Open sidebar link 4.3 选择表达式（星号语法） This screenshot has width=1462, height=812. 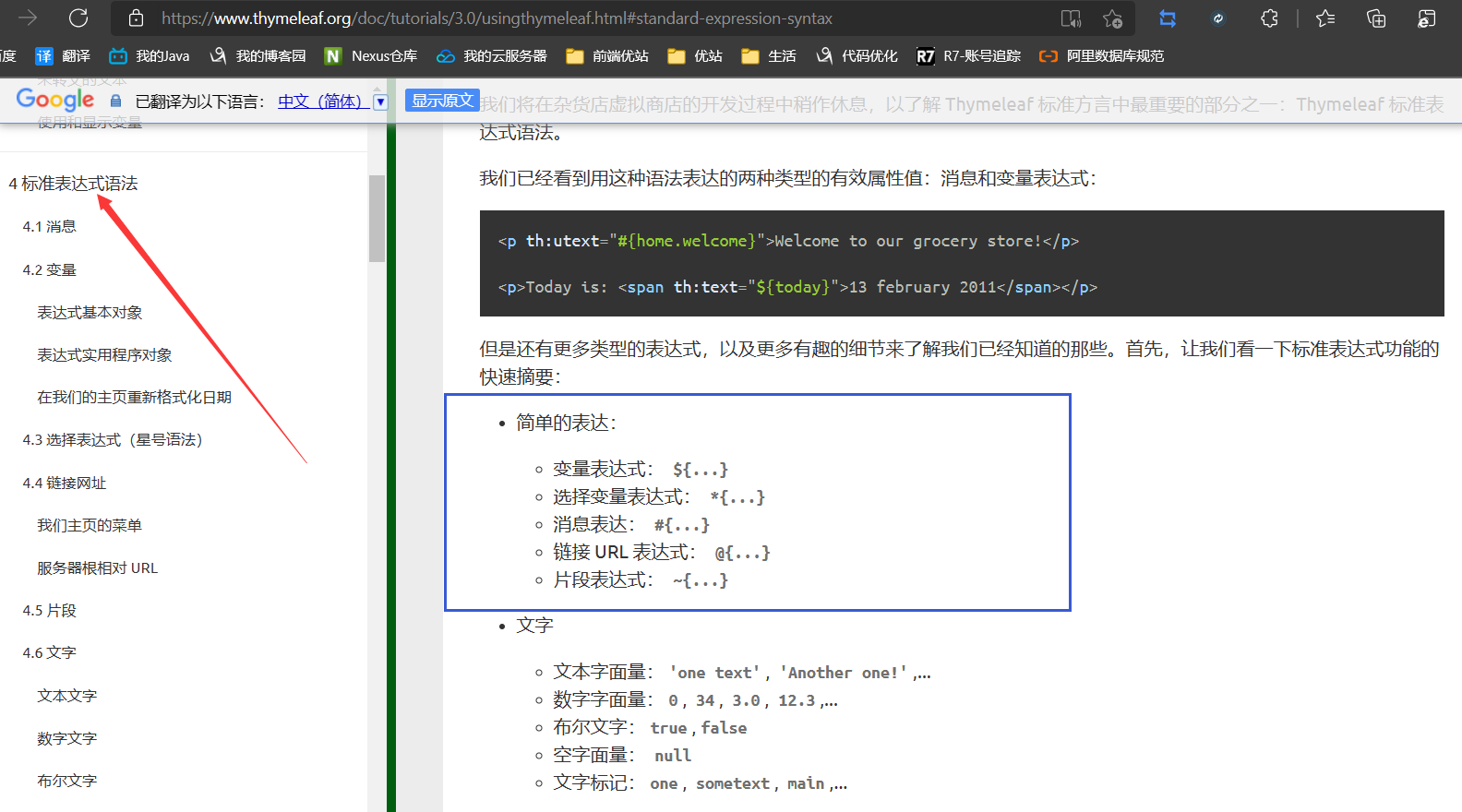pyautogui.click(x=113, y=440)
